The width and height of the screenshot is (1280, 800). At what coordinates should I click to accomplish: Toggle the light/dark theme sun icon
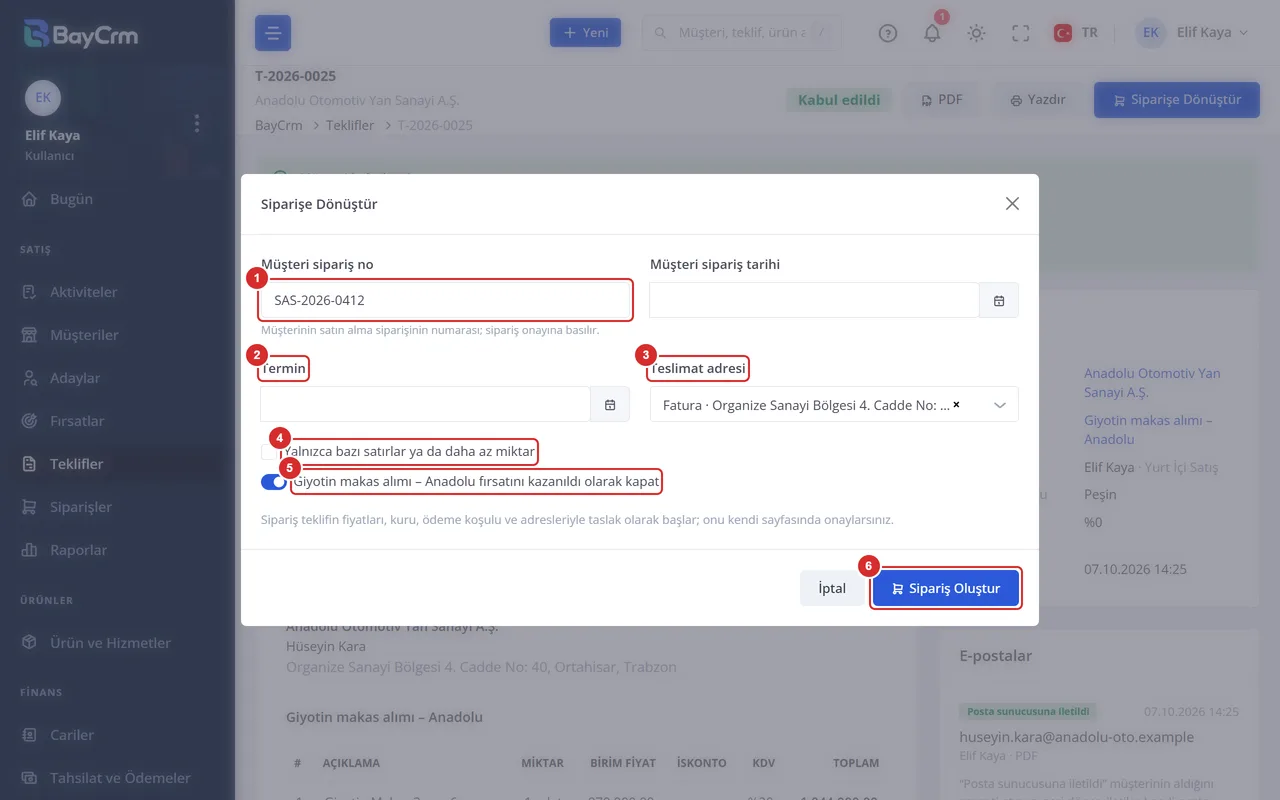[976, 33]
